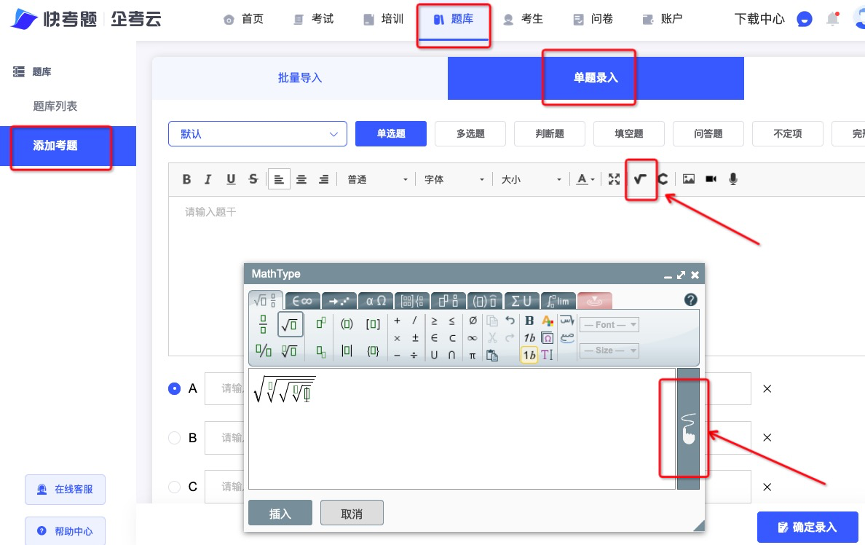Open 在线客服 online support
This screenshot has width=866, height=545.
coord(65,489)
